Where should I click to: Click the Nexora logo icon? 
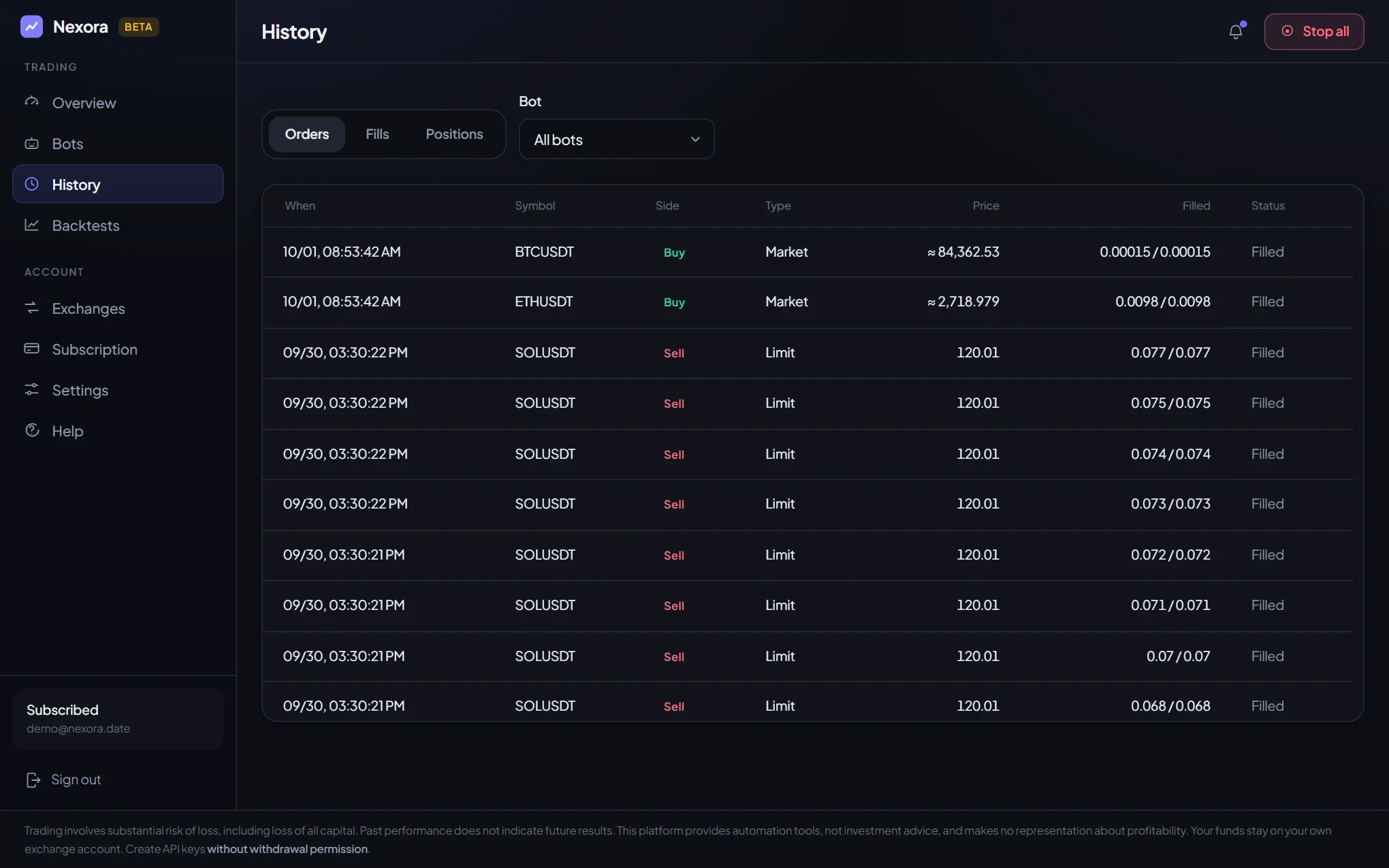(31, 27)
